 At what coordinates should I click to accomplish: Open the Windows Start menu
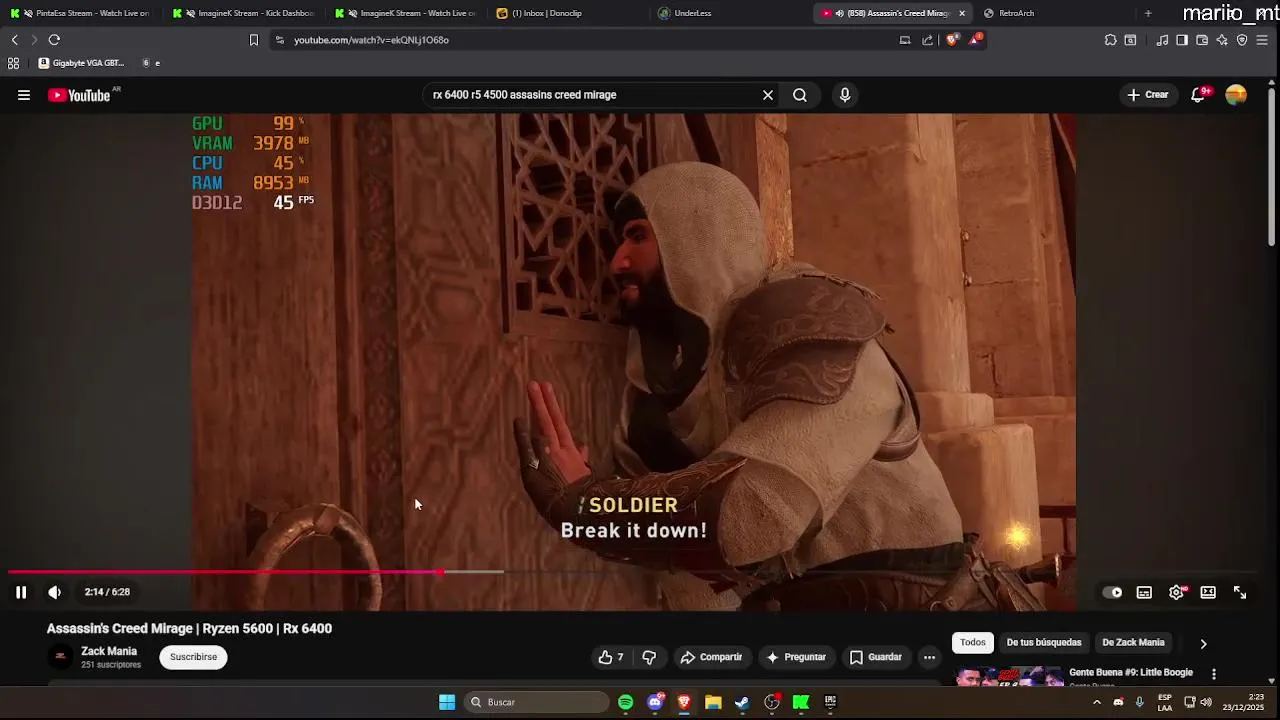(x=447, y=702)
